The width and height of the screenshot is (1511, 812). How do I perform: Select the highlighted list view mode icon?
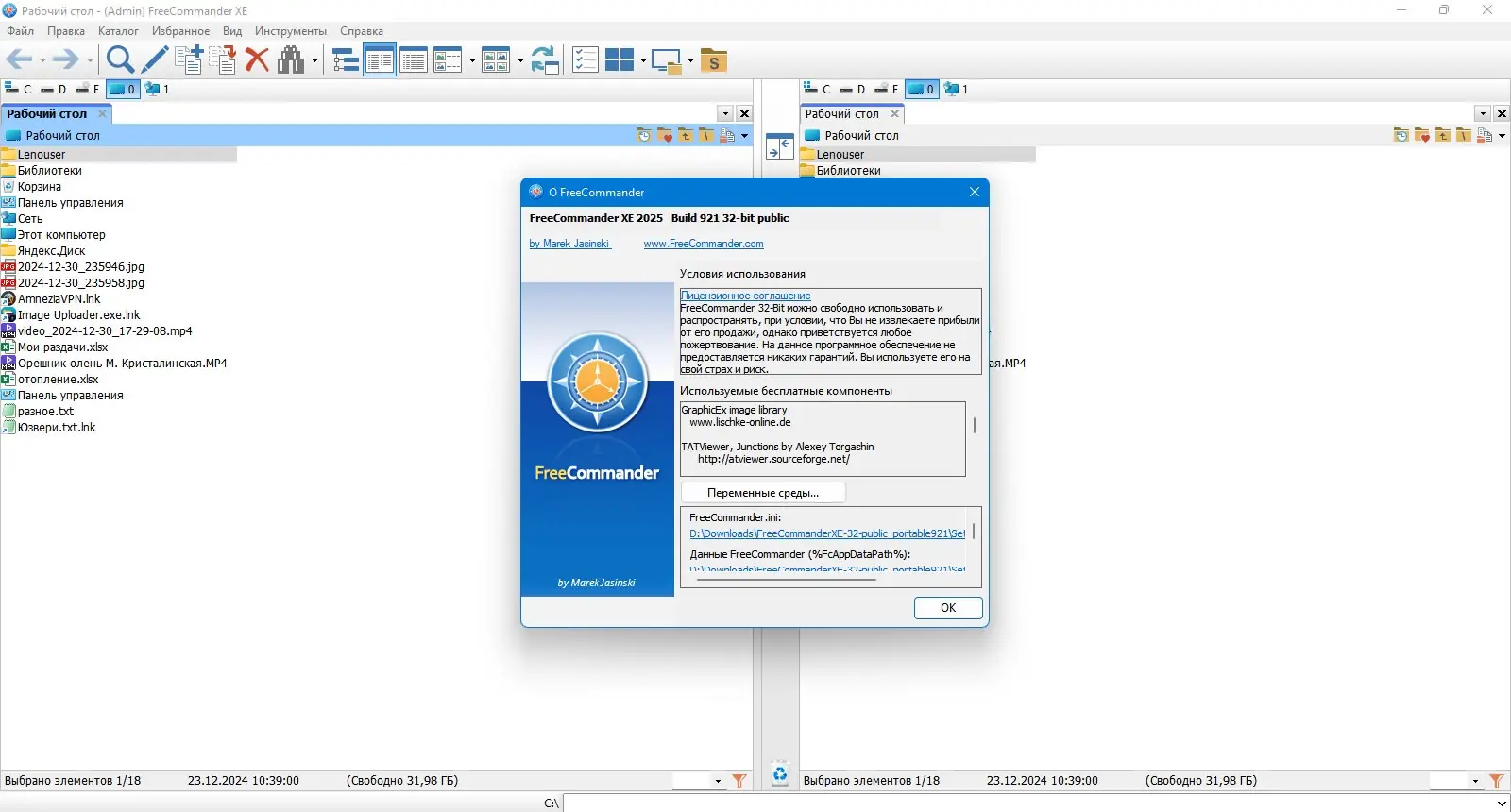click(x=380, y=59)
